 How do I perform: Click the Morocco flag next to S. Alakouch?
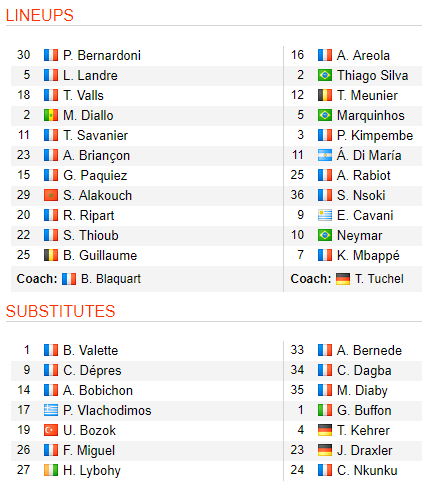coord(51,195)
